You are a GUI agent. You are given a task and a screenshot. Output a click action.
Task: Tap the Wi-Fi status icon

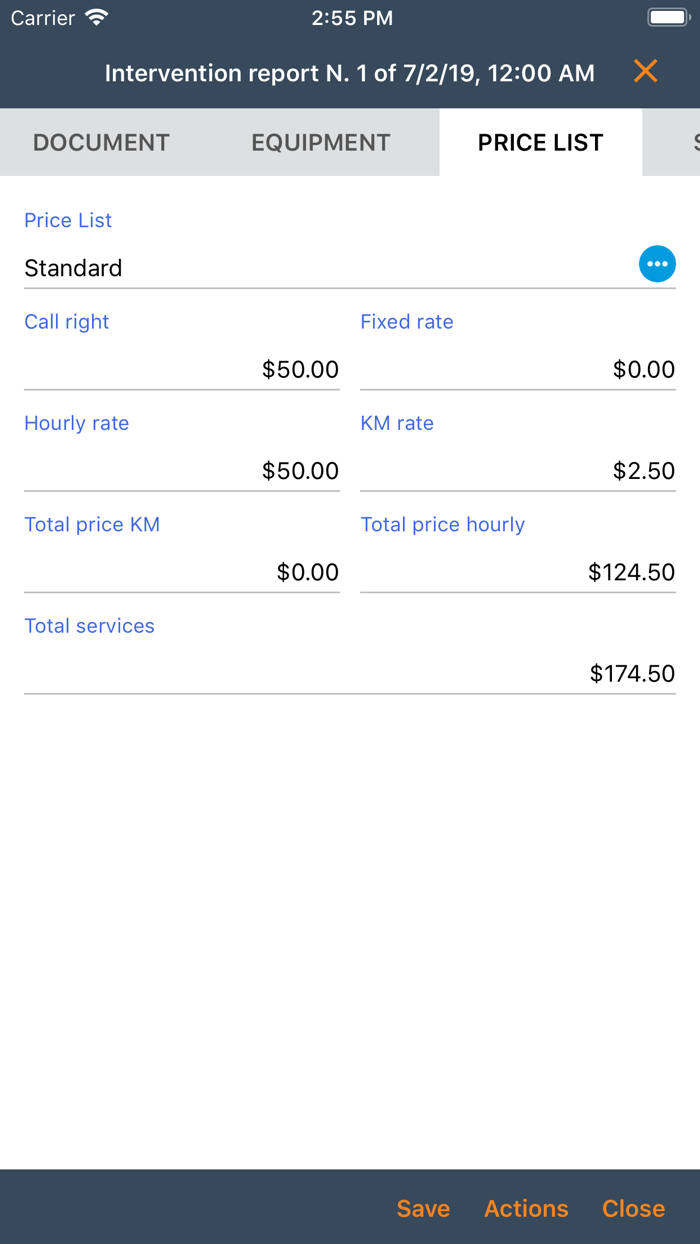[97, 17]
